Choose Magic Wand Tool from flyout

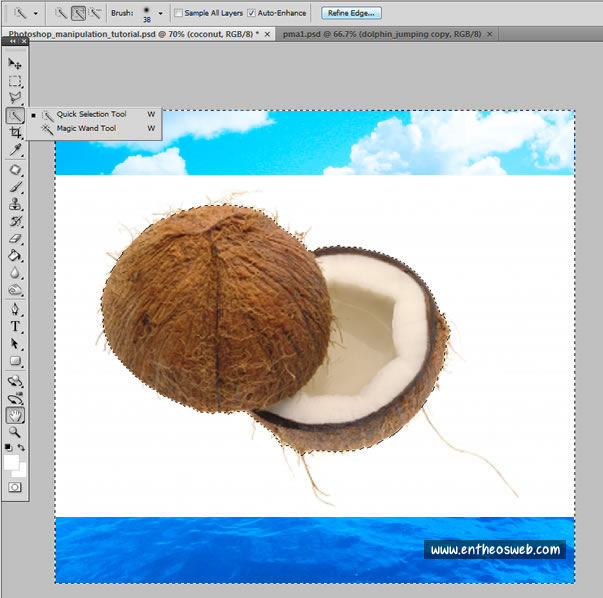(86, 128)
